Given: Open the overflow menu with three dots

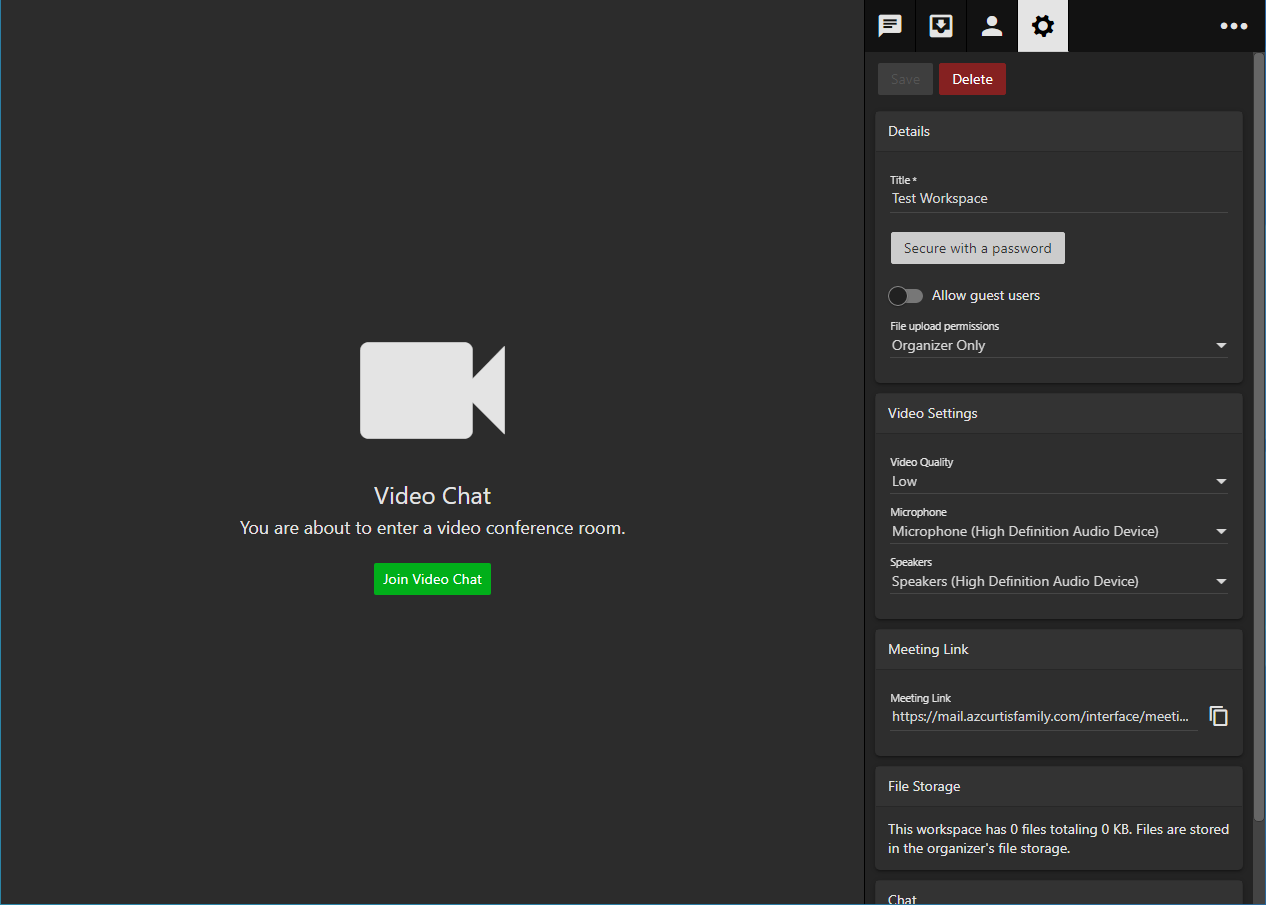Looking at the screenshot, I should [x=1233, y=26].
